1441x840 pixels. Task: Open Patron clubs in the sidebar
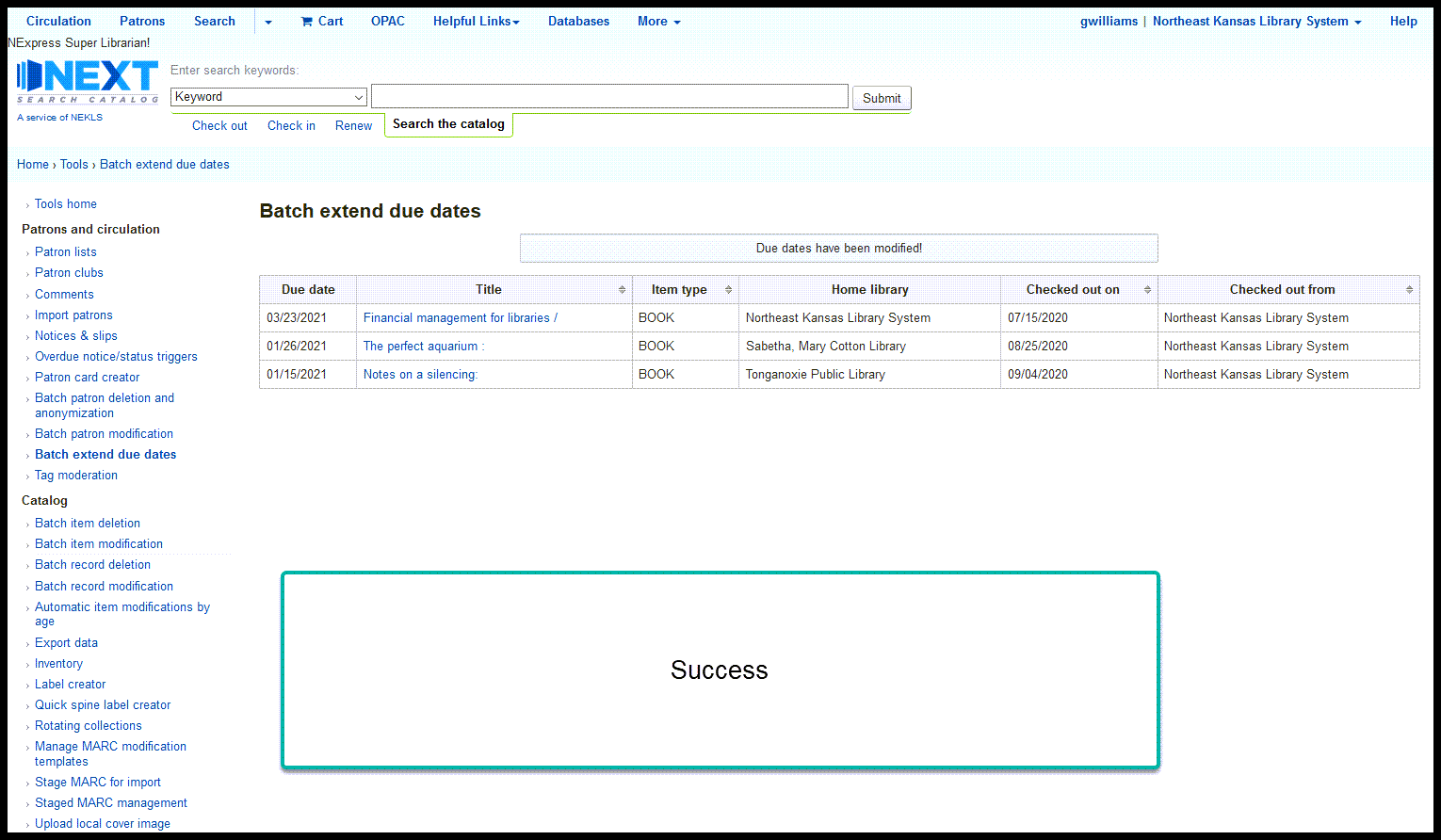click(69, 272)
